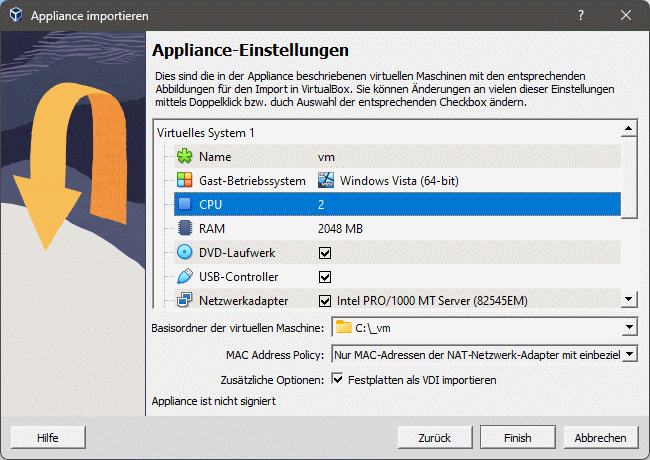Click the RAM memory chip icon
The image size is (650, 460).
[184, 228]
